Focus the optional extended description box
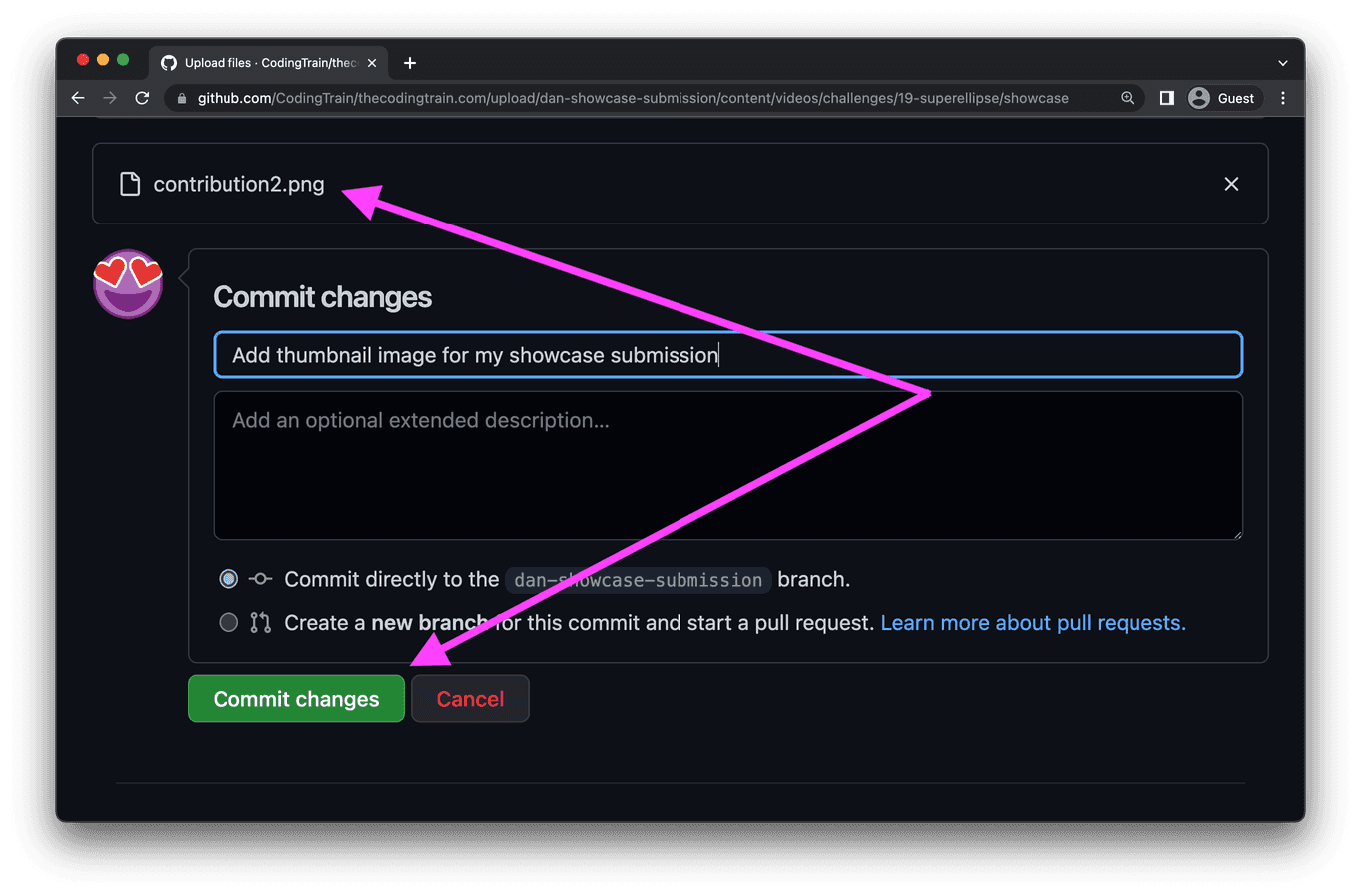 pyautogui.click(x=727, y=466)
